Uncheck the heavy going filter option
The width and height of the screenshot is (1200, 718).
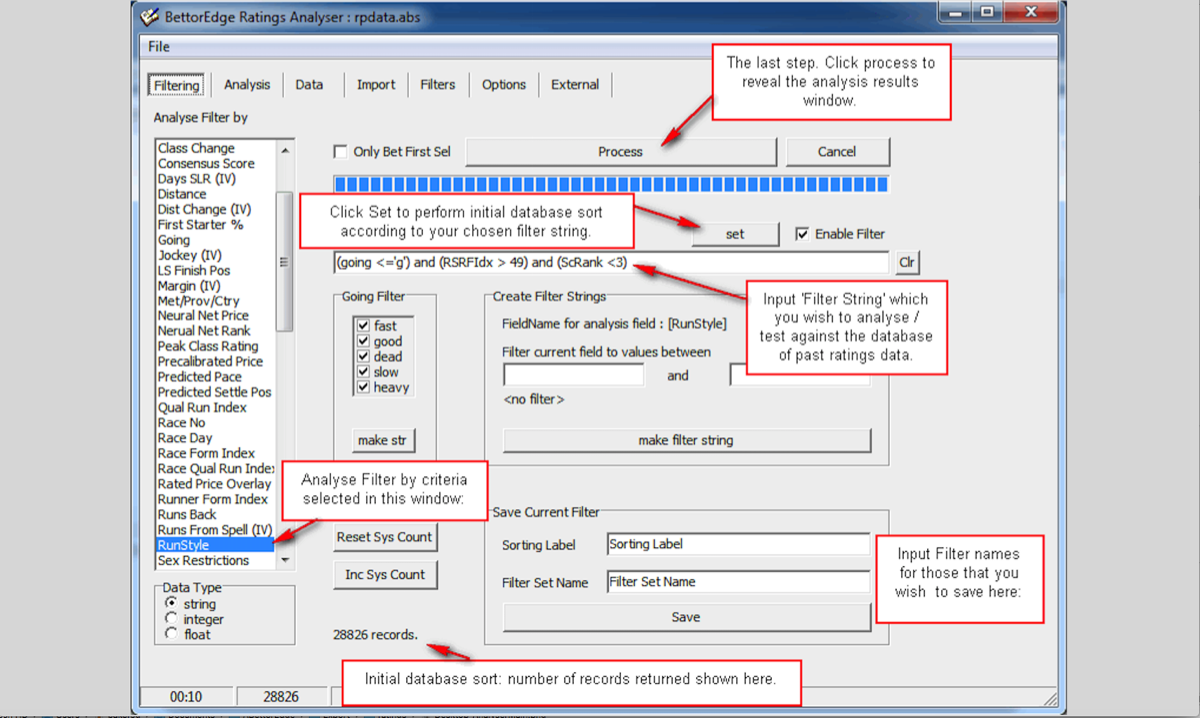tap(363, 388)
